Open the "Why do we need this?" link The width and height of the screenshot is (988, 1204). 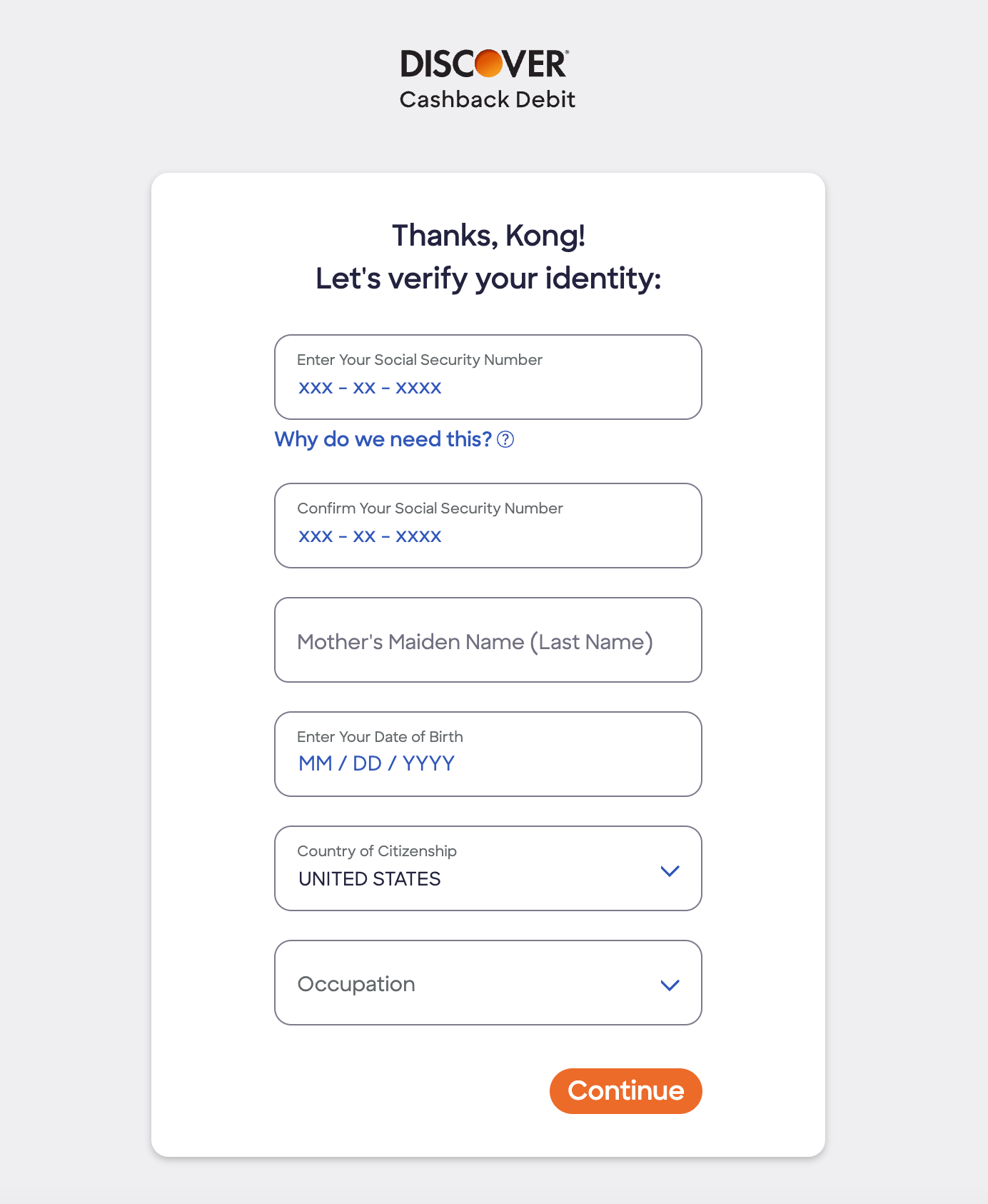pyautogui.click(x=383, y=439)
